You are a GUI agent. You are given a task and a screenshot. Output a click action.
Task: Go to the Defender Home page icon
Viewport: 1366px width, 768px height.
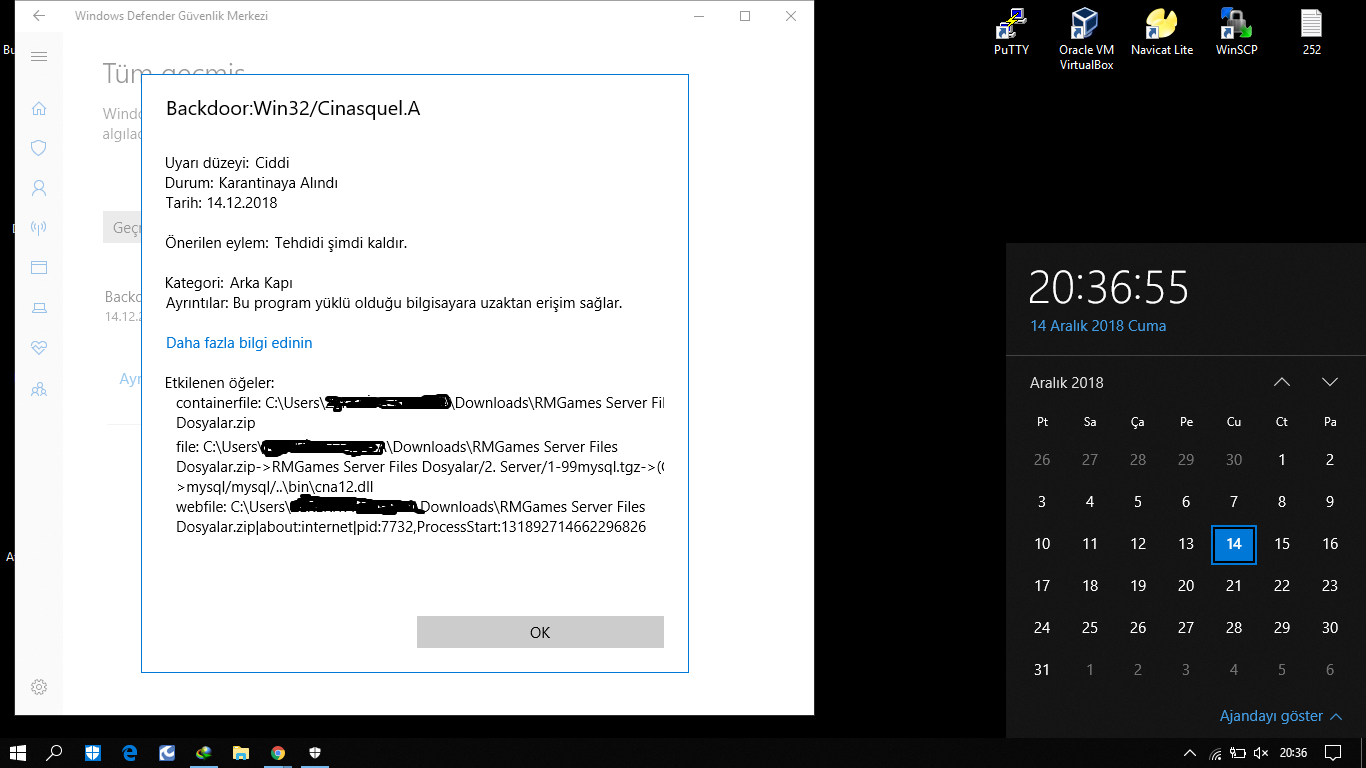(39, 108)
